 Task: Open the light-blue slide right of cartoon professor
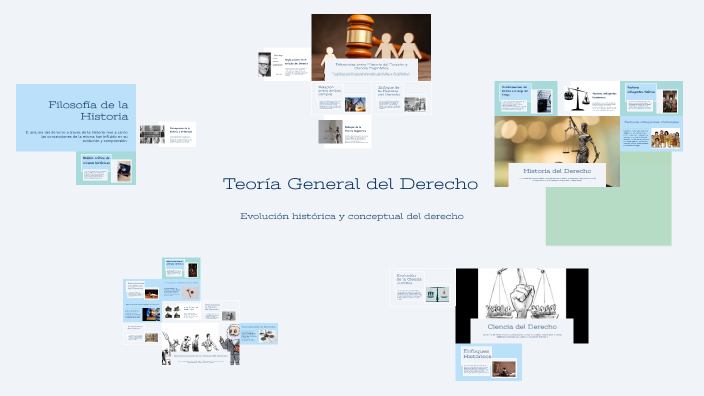click(x=259, y=334)
